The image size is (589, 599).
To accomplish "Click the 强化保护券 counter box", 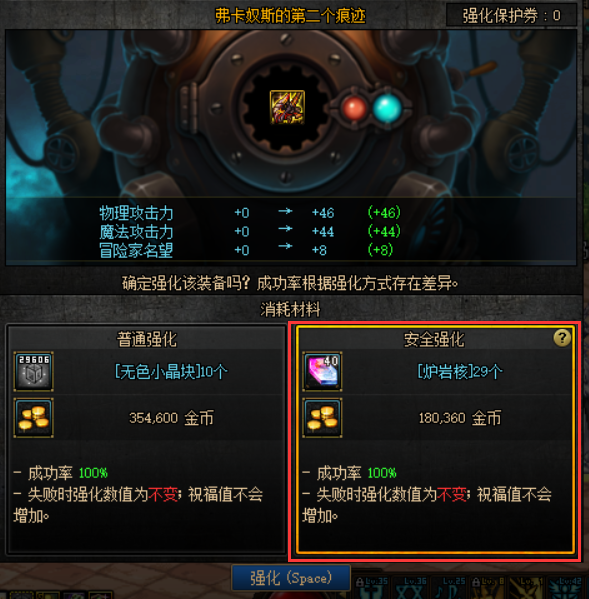I will point(511,16).
